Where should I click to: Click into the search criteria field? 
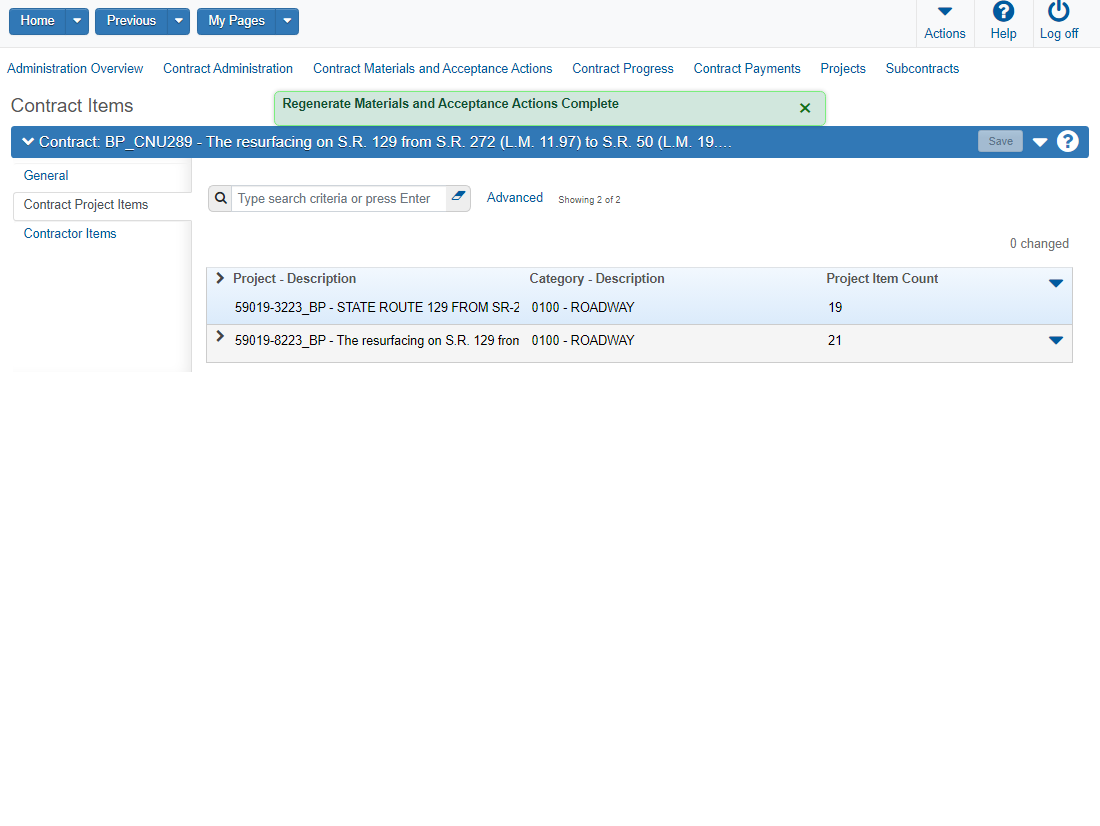pos(337,199)
